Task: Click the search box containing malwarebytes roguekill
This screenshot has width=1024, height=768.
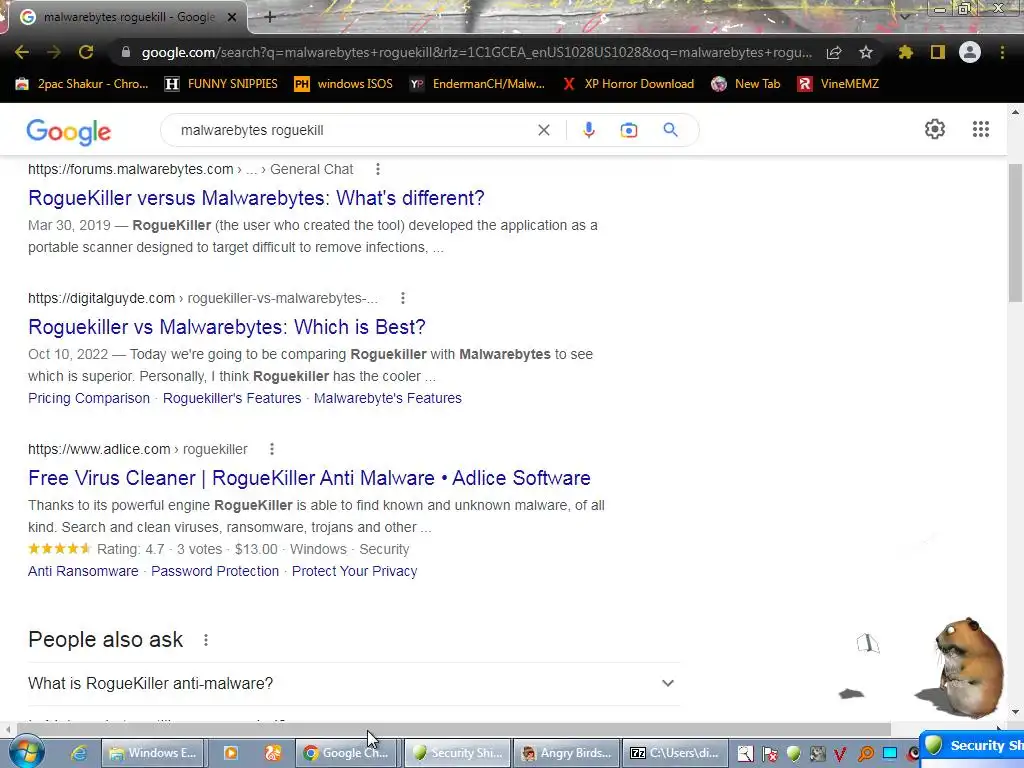Action: click(x=353, y=130)
